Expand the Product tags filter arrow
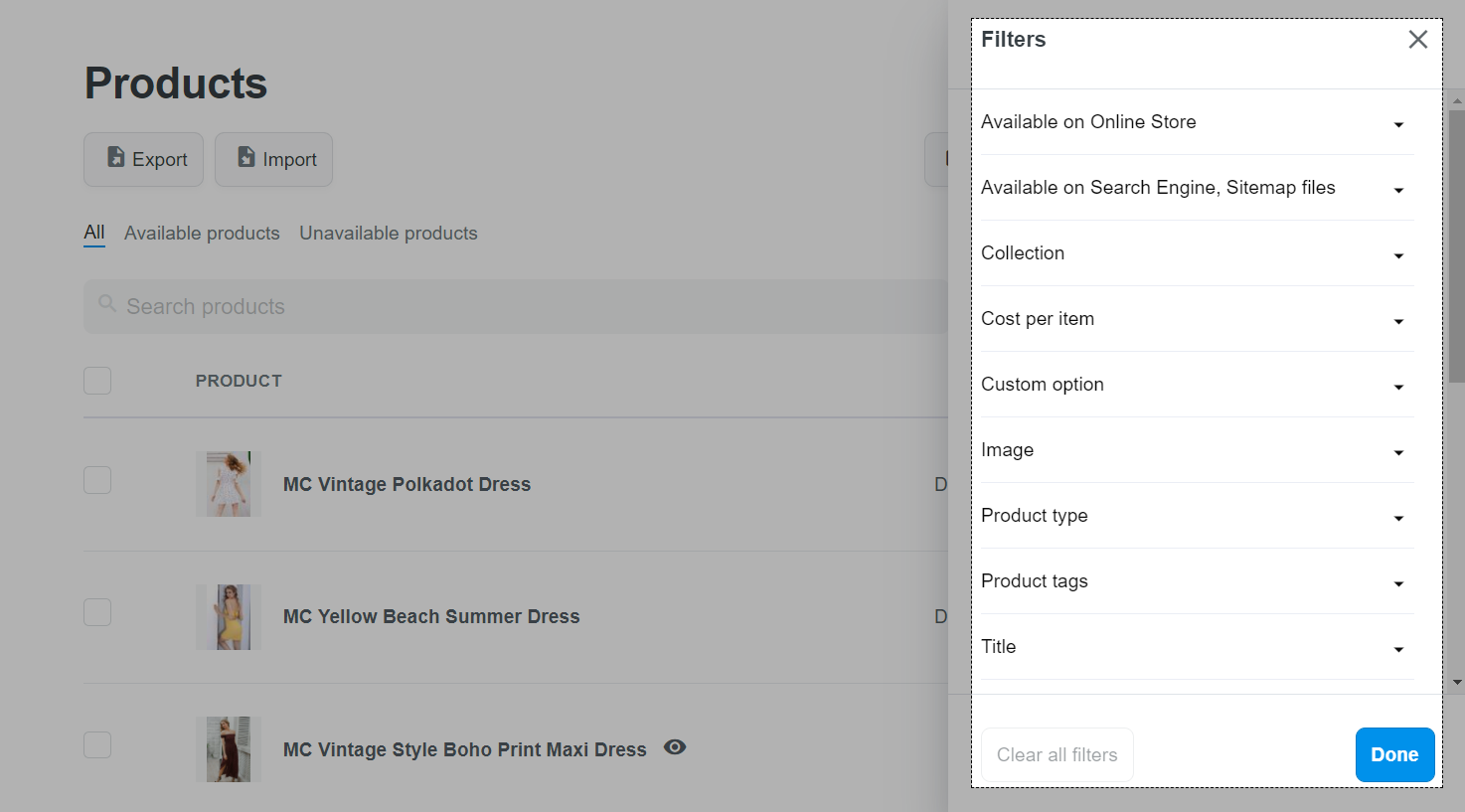1465x812 pixels. coord(1398,584)
